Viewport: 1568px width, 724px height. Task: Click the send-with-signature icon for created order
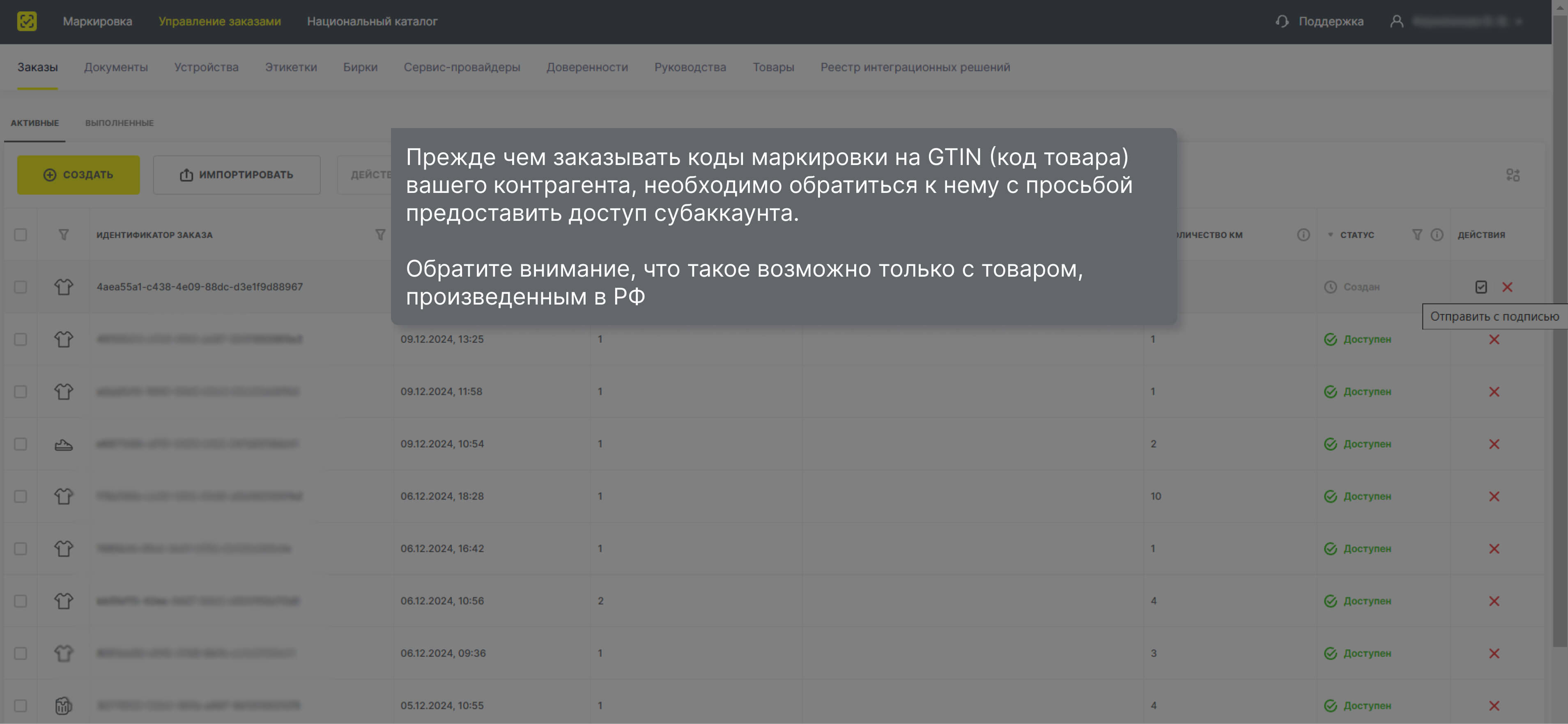click(x=1481, y=286)
